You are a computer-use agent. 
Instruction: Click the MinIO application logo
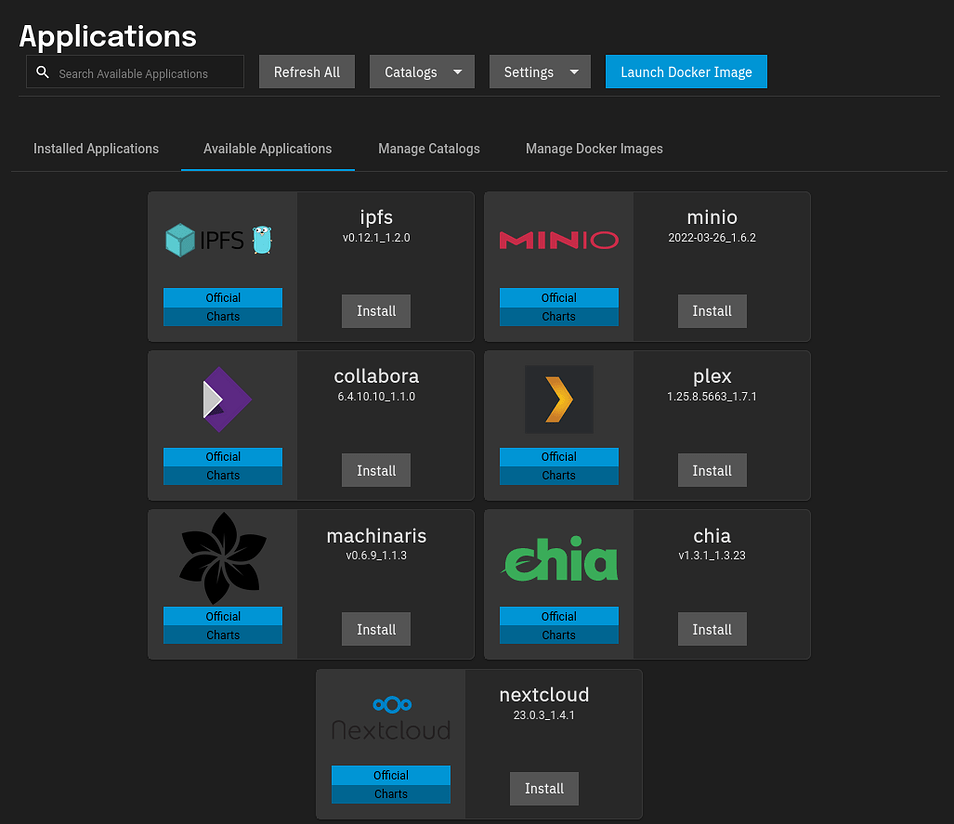pyautogui.click(x=558, y=239)
